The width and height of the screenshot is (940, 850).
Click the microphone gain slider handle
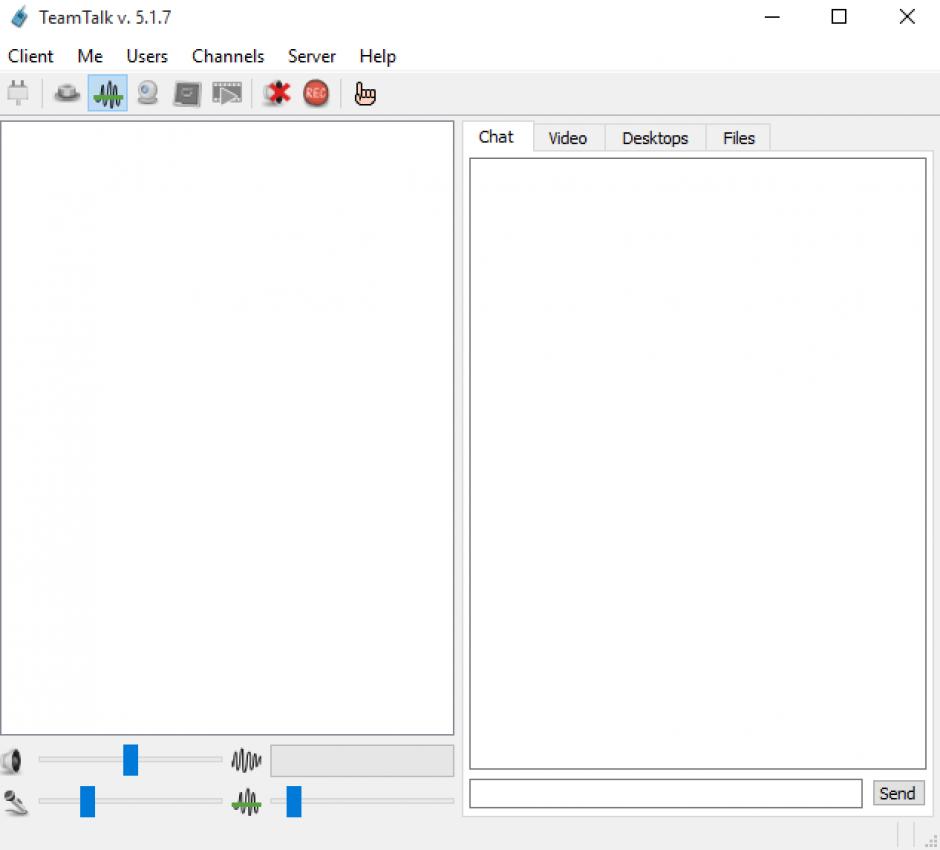88,801
